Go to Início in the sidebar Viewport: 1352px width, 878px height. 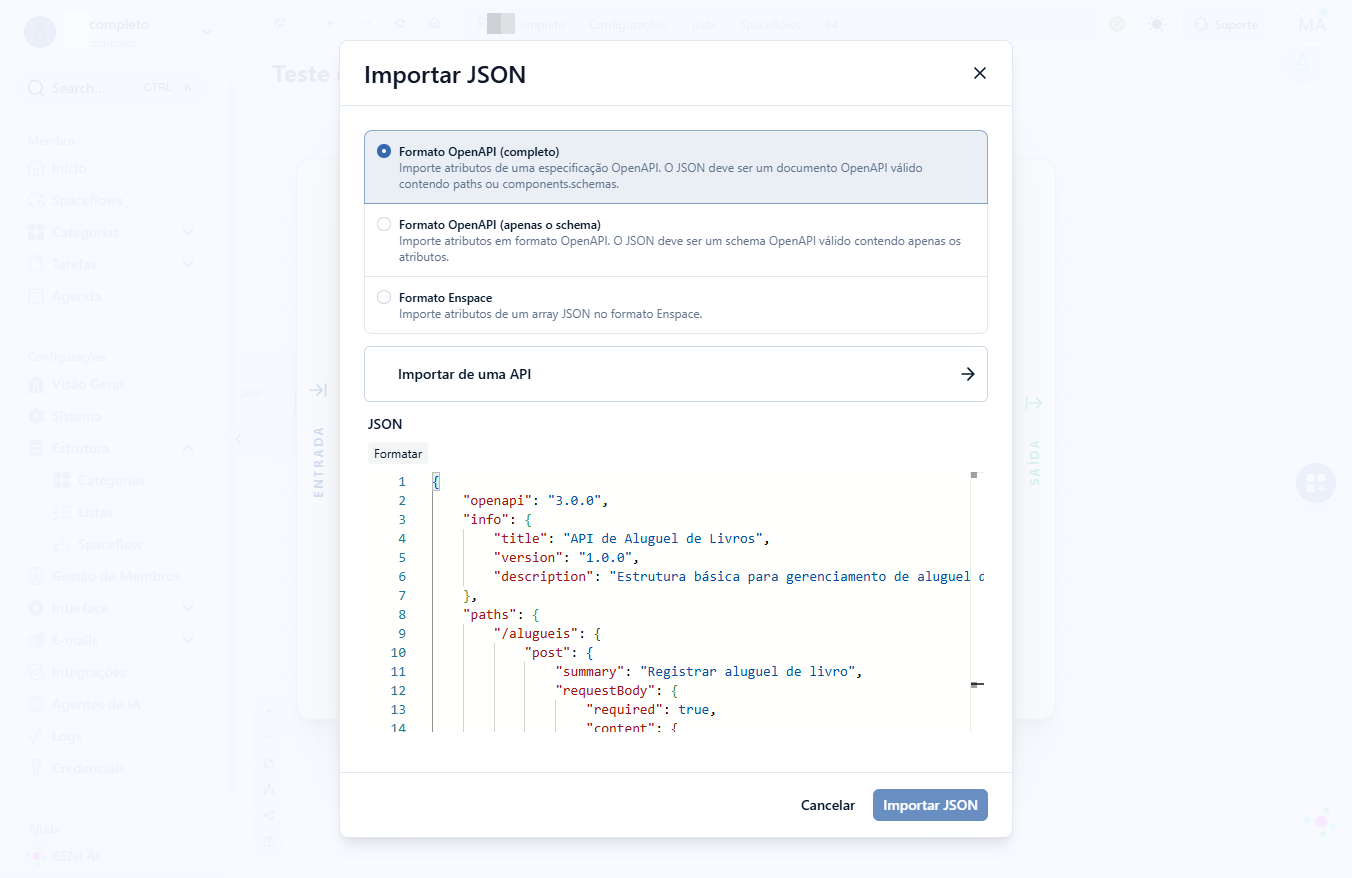pos(69,168)
